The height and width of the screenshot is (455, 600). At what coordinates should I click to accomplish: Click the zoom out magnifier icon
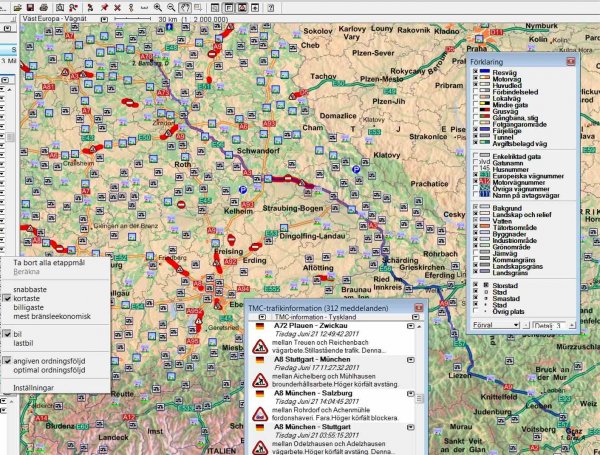[171, 5]
